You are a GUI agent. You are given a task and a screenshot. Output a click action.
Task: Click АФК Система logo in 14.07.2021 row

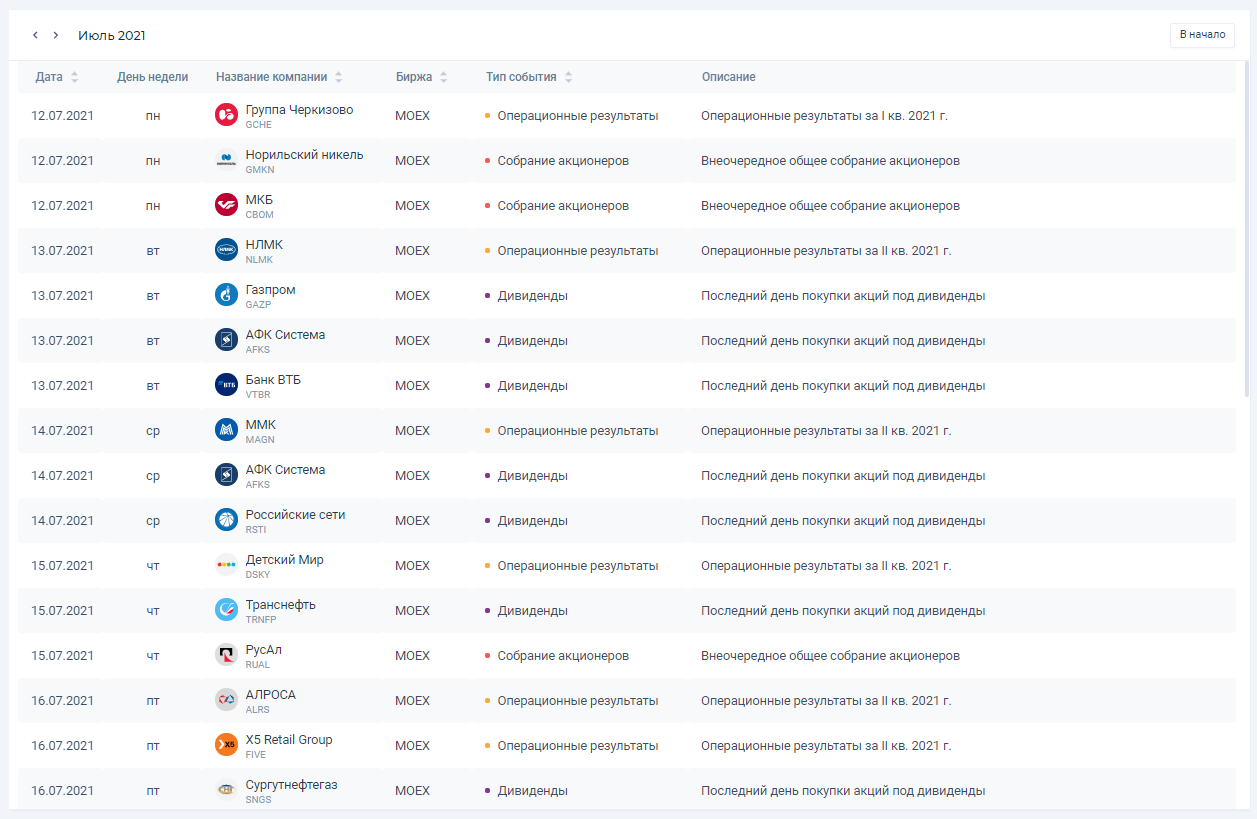(226, 475)
